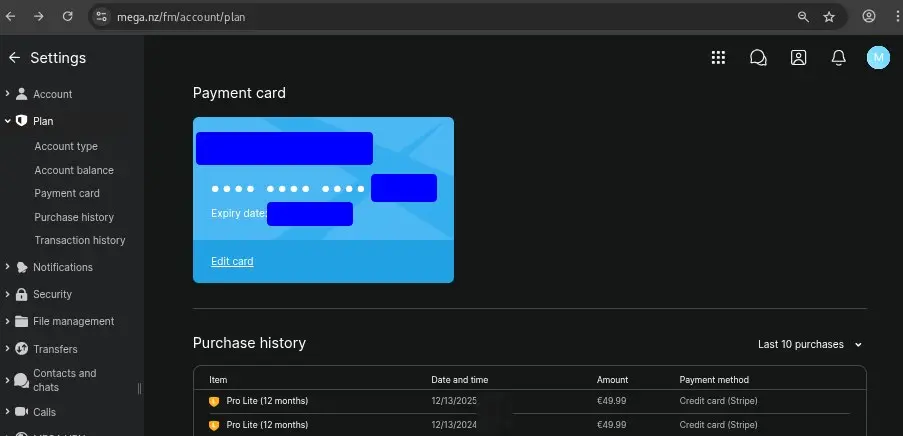This screenshot has width=903, height=436.
Task: Select the Account person icon in sidebar
Action: [21, 94]
